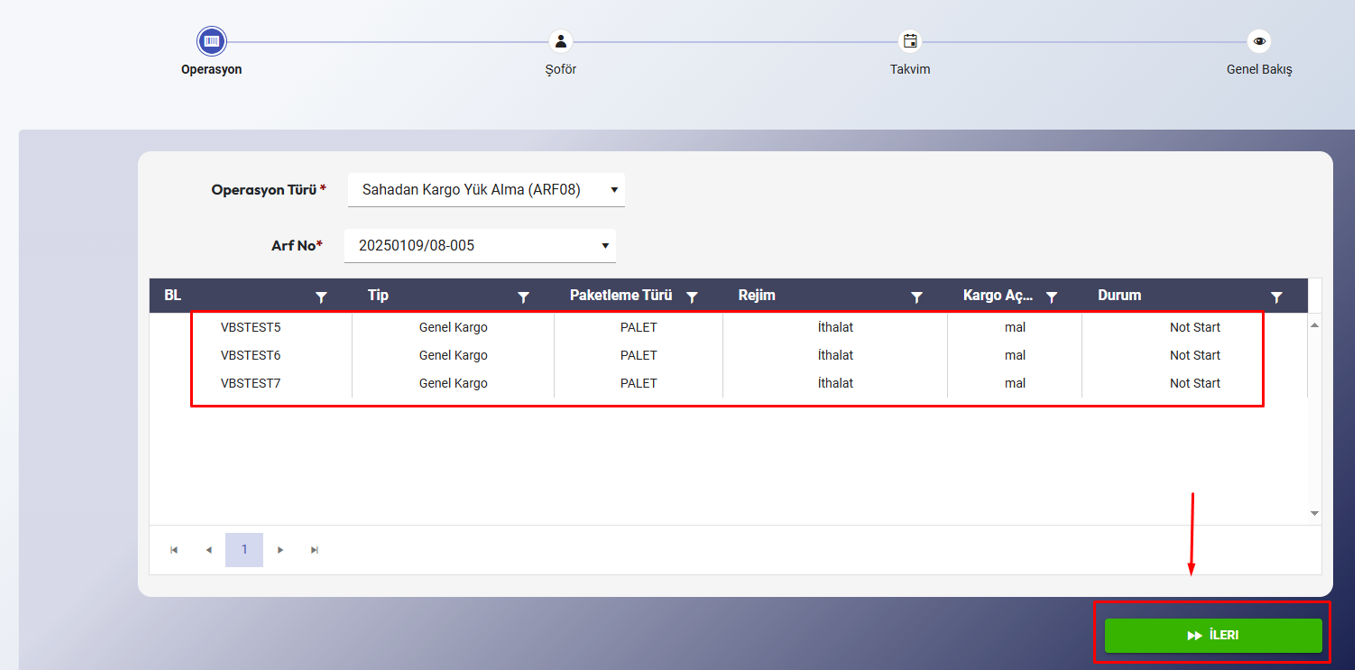Expand the Operasyon Türü dropdown
The image size is (1355, 670).
coord(614,190)
